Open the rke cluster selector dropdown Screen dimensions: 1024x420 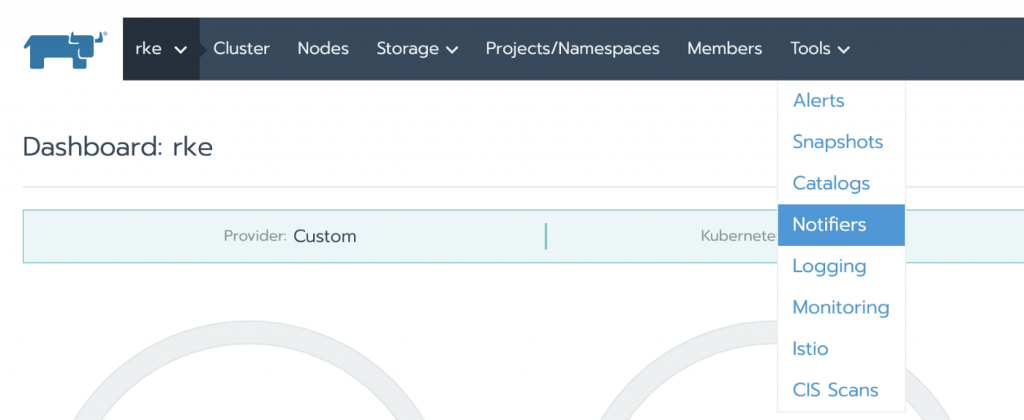(x=161, y=49)
